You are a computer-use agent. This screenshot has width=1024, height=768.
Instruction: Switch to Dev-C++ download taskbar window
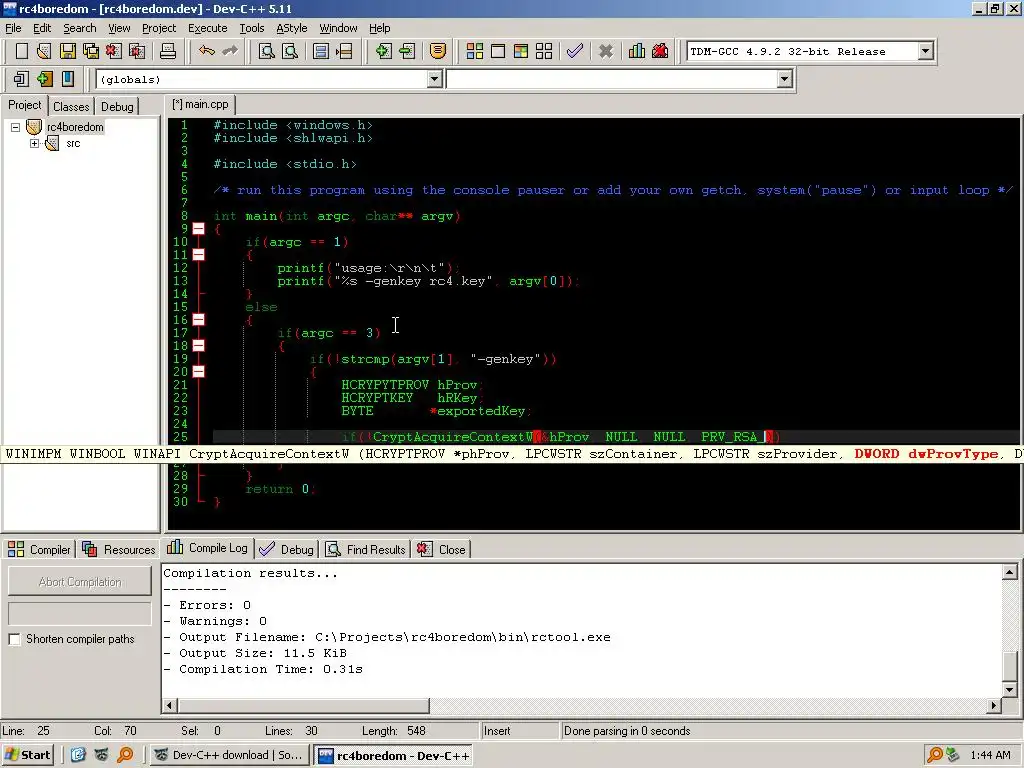[x=229, y=755]
